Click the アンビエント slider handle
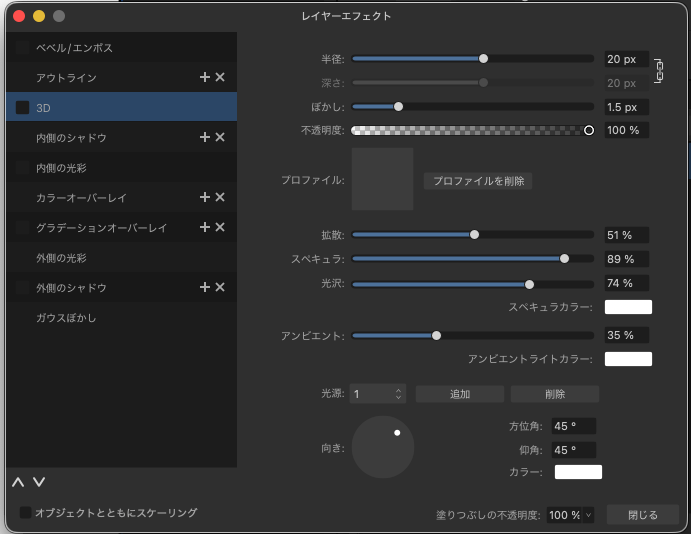This screenshot has height=534, width=691. coord(436,336)
